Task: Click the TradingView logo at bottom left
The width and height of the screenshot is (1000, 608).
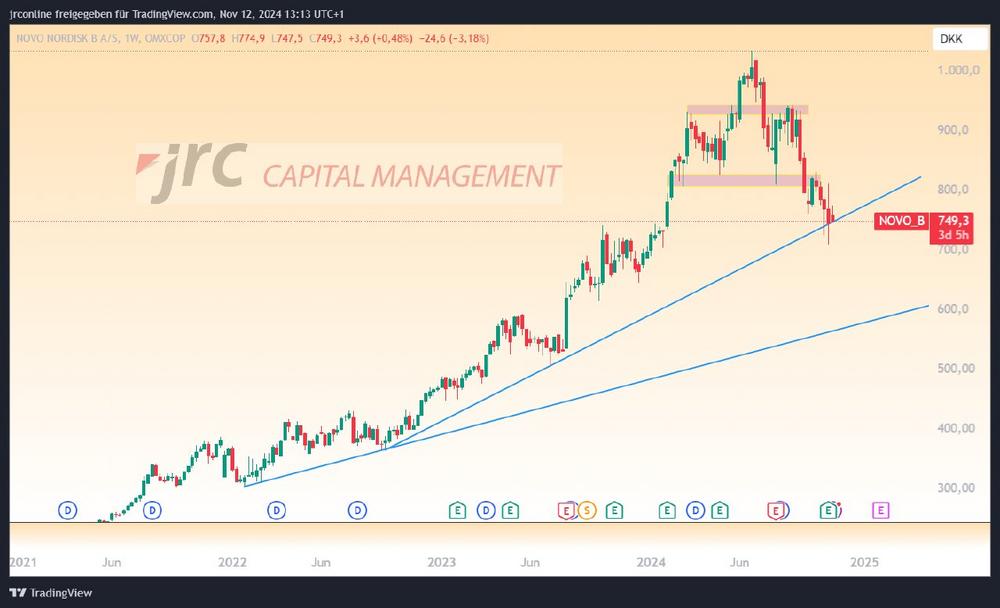Action: (x=51, y=593)
